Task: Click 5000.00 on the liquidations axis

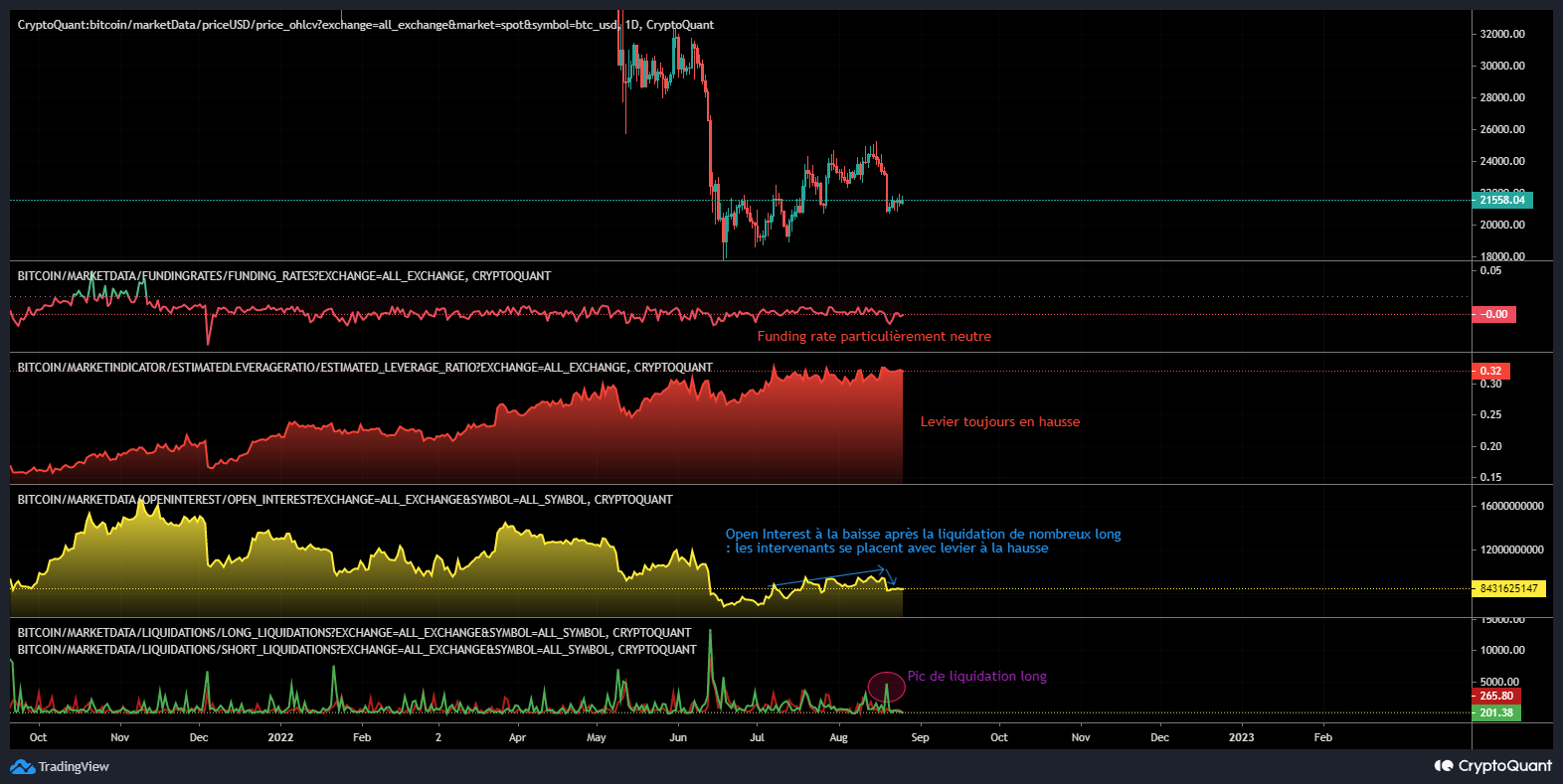Action: click(1499, 682)
